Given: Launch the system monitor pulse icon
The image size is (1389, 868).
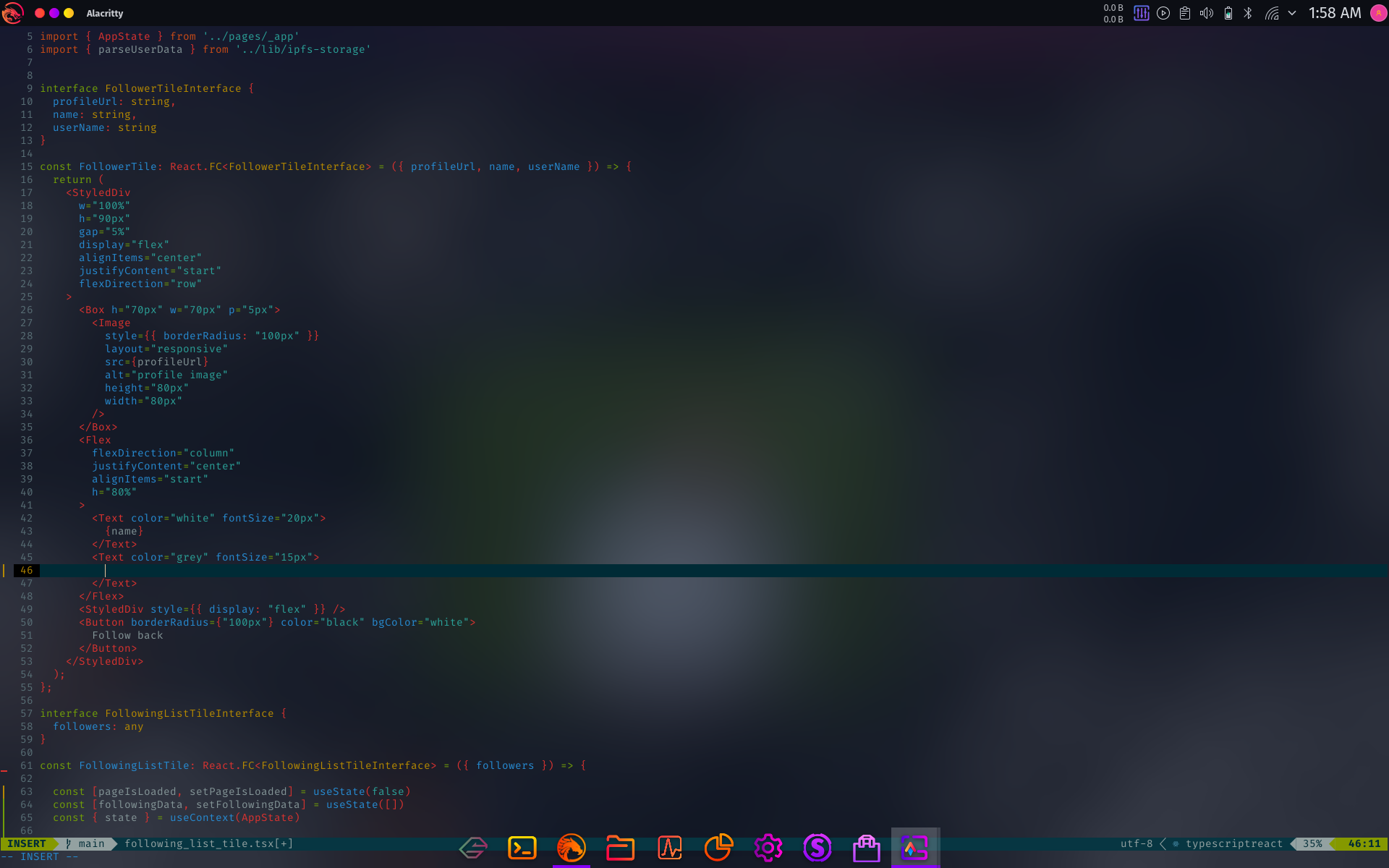Looking at the screenshot, I should (669, 847).
